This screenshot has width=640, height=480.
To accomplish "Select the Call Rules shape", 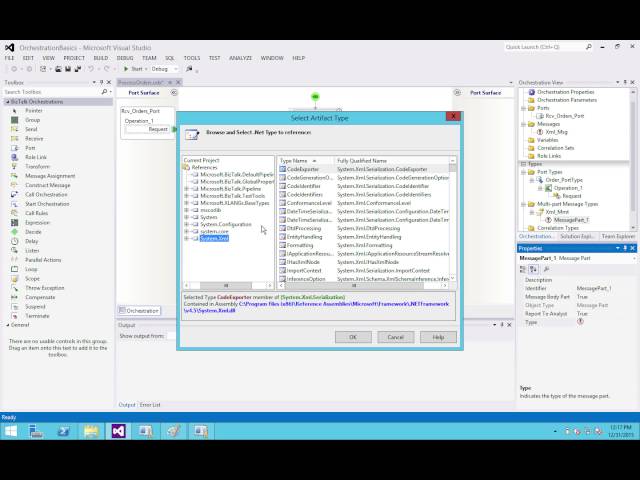I will pos(36,213).
